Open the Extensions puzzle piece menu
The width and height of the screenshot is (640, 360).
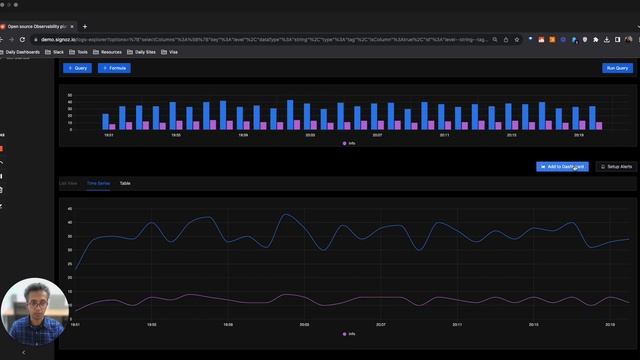click(x=596, y=40)
